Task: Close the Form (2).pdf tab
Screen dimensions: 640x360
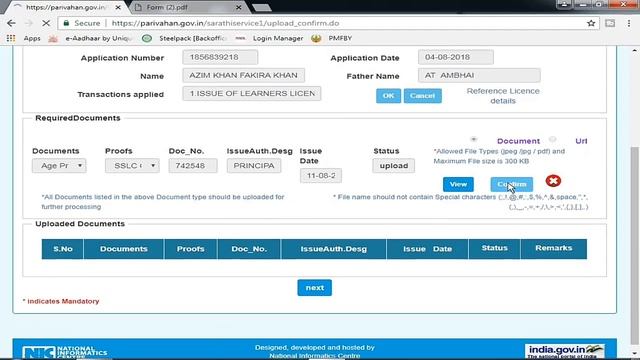Action: pos(238,7)
